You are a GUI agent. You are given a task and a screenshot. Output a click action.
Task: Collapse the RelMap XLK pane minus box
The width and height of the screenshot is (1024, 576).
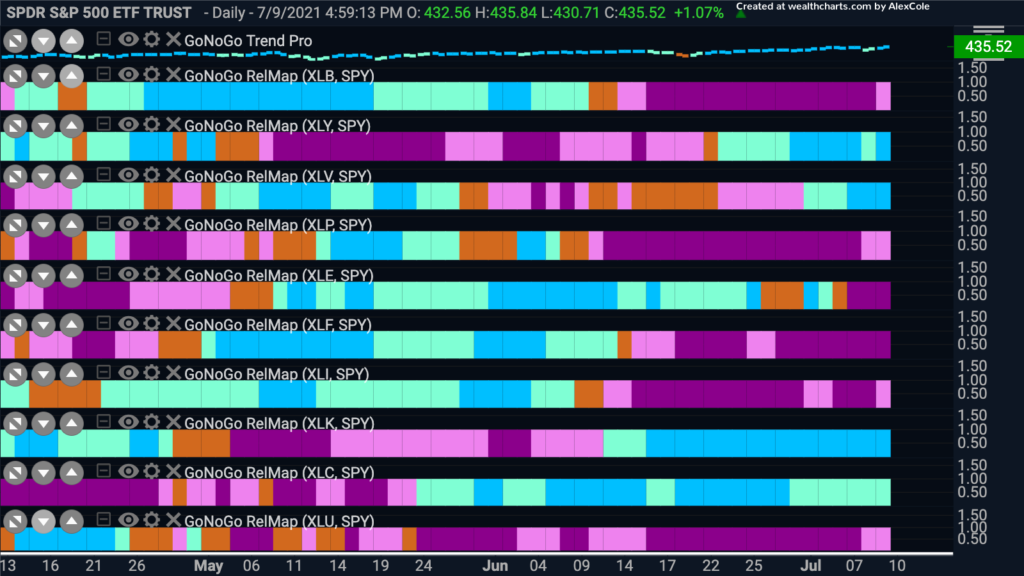pyautogui.click(x=103, y=422)
